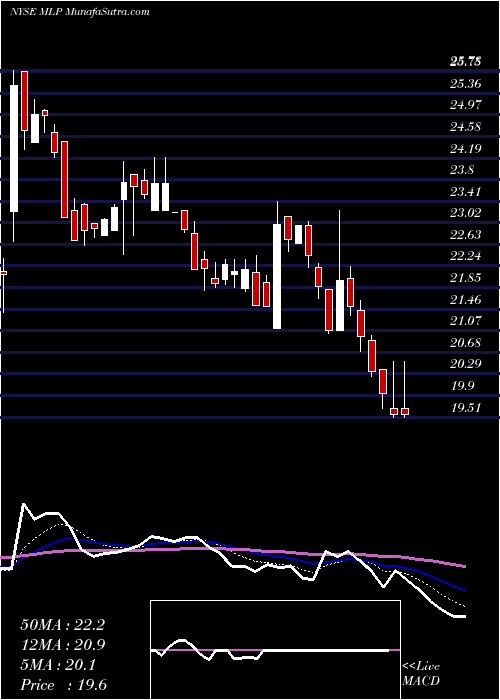The width and height of the screenshot is (500, 700).
Task: Click the large white candle below 23.02
Action: [x=277, y=276]
